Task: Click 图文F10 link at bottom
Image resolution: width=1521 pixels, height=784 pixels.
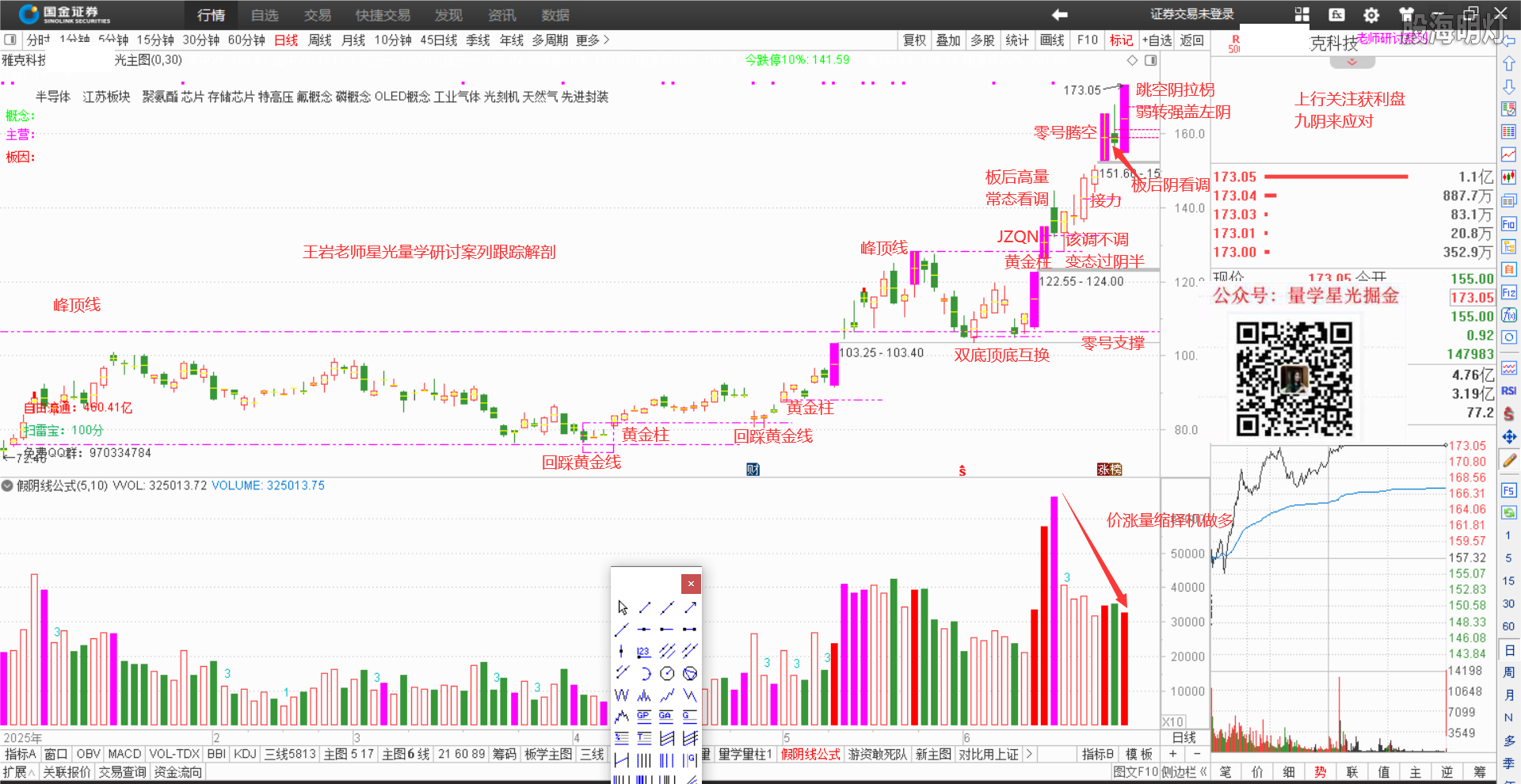Action: point(1135,772)
